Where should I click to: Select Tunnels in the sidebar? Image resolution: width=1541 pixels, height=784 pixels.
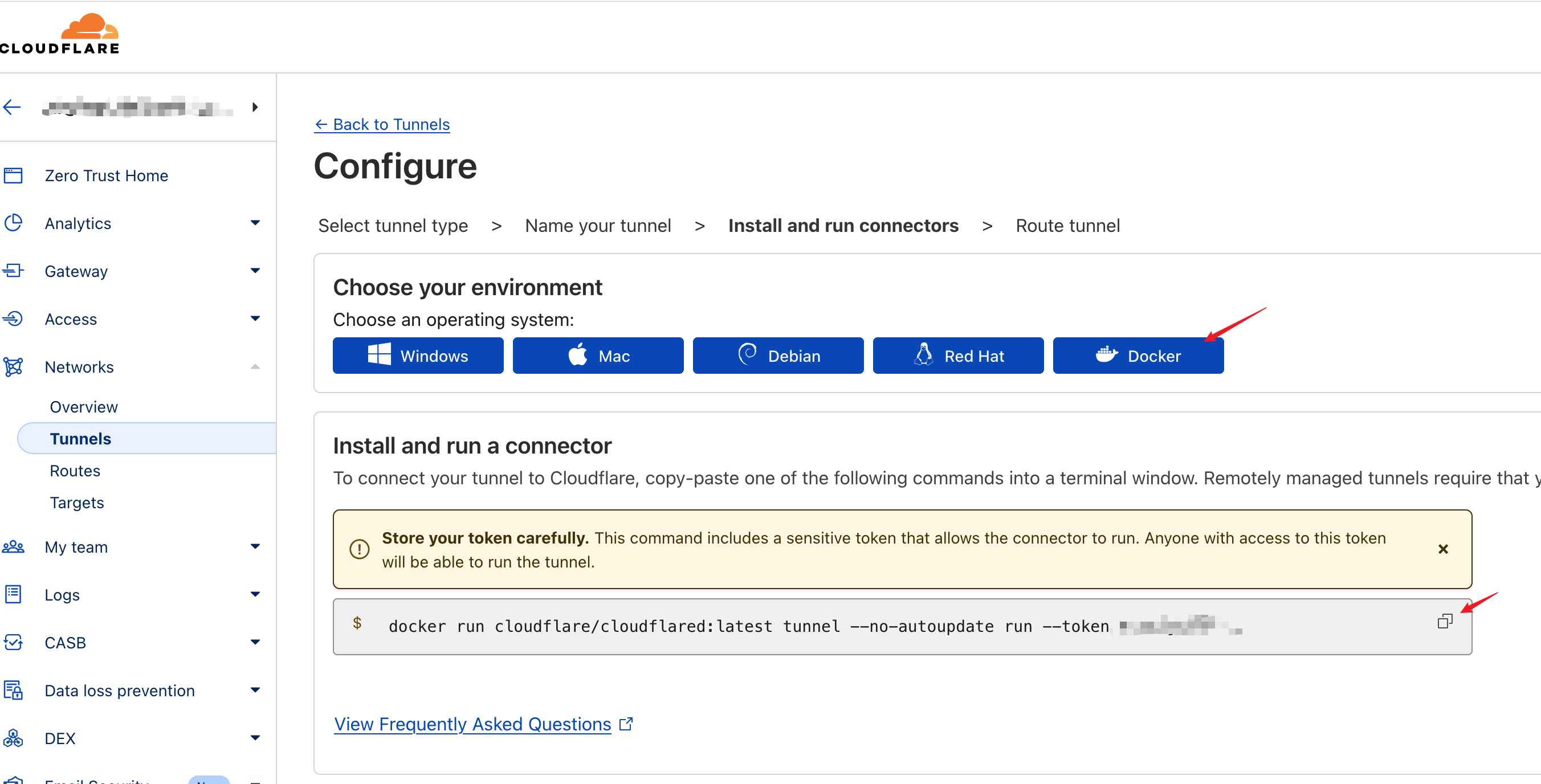(x=147, y=438)
